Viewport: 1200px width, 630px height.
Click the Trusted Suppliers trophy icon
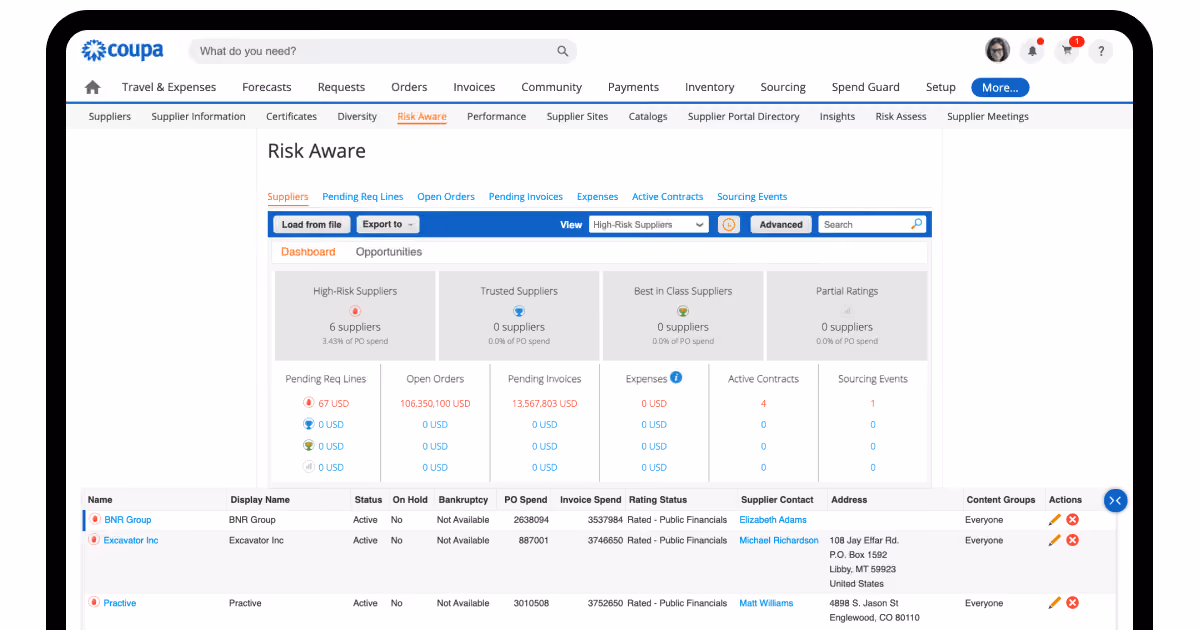tap(519, 311)
